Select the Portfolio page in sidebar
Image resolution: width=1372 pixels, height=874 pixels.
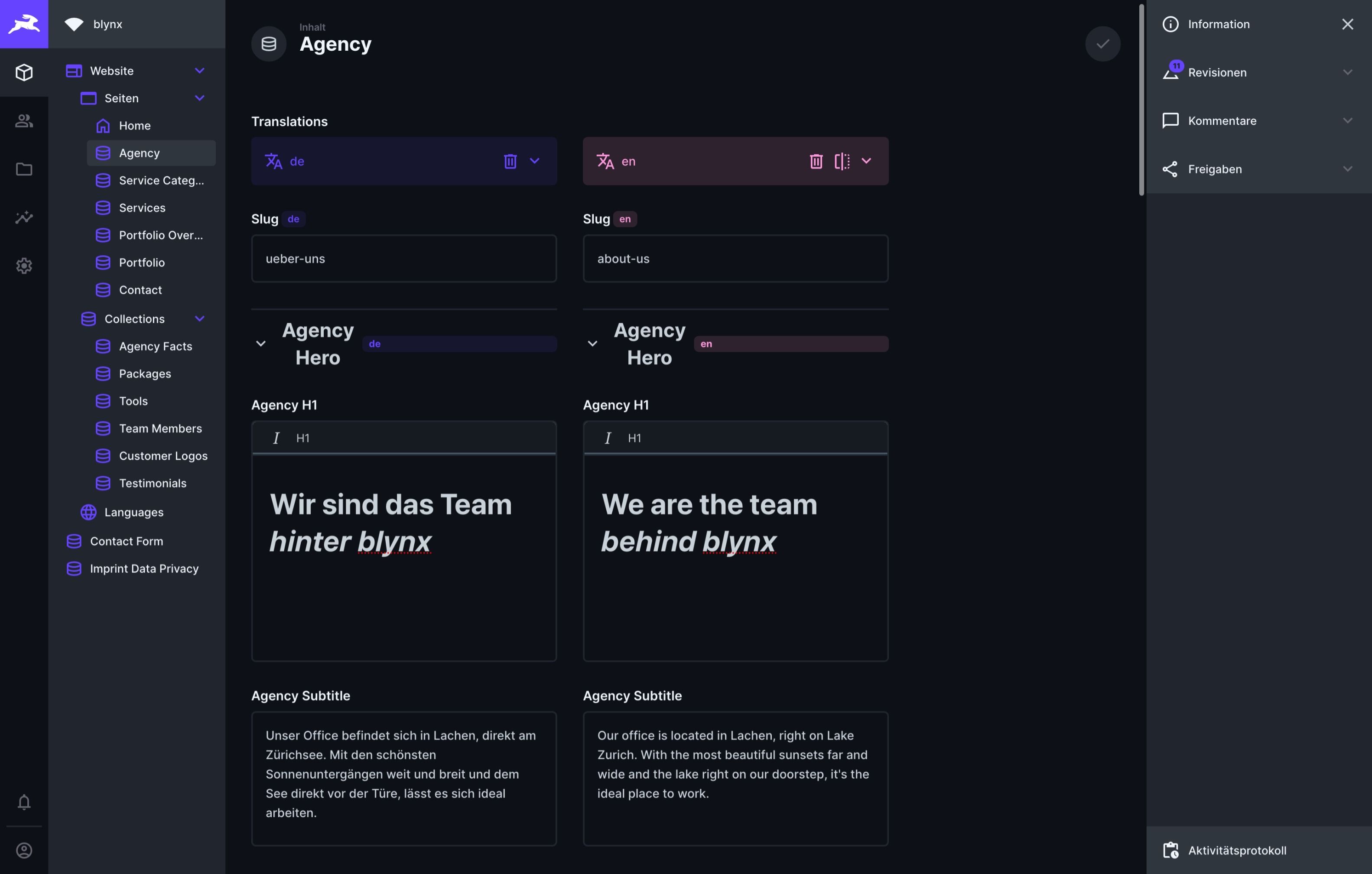click(x=142, y=263)
